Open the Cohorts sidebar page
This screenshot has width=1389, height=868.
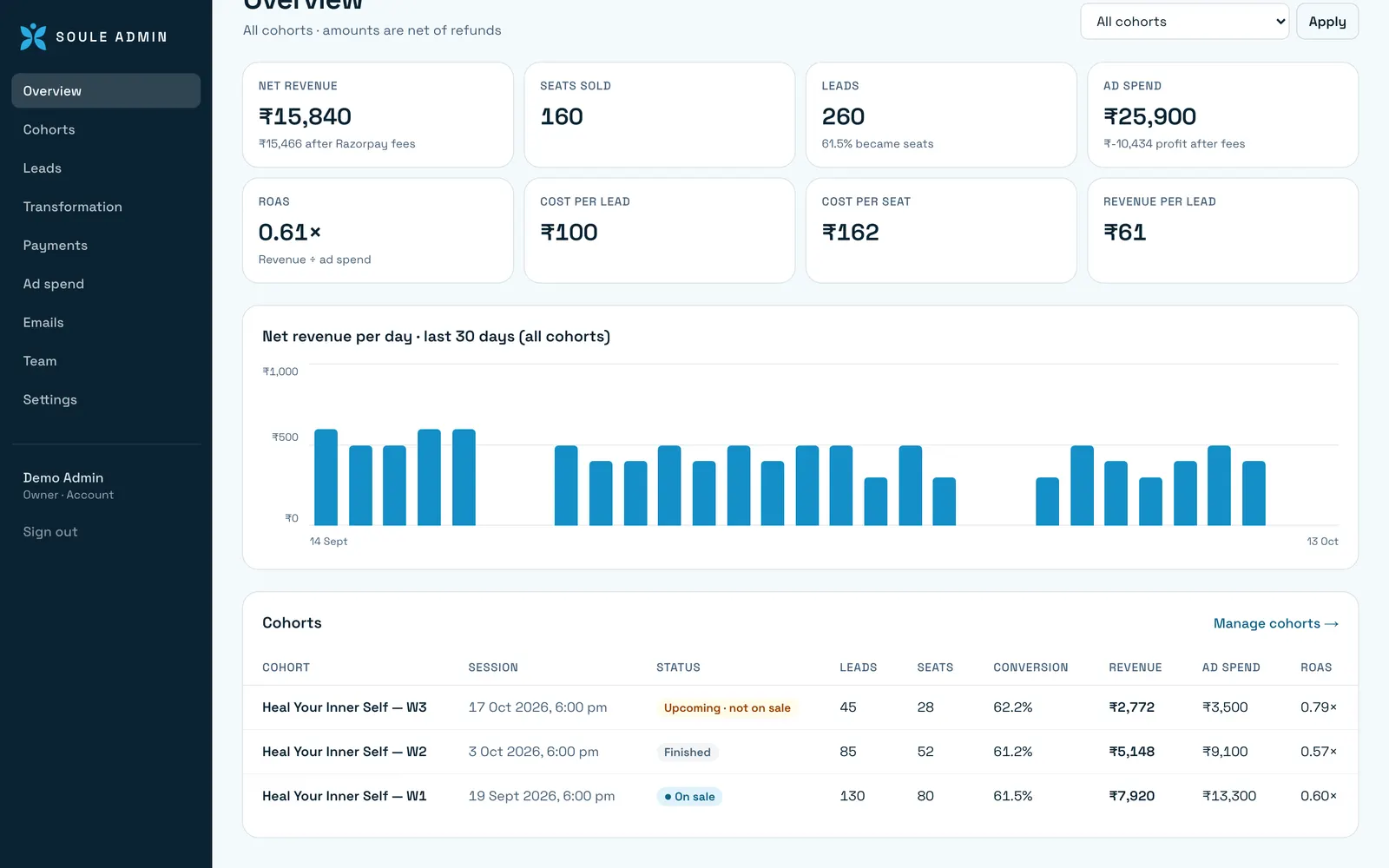(106, 129)
